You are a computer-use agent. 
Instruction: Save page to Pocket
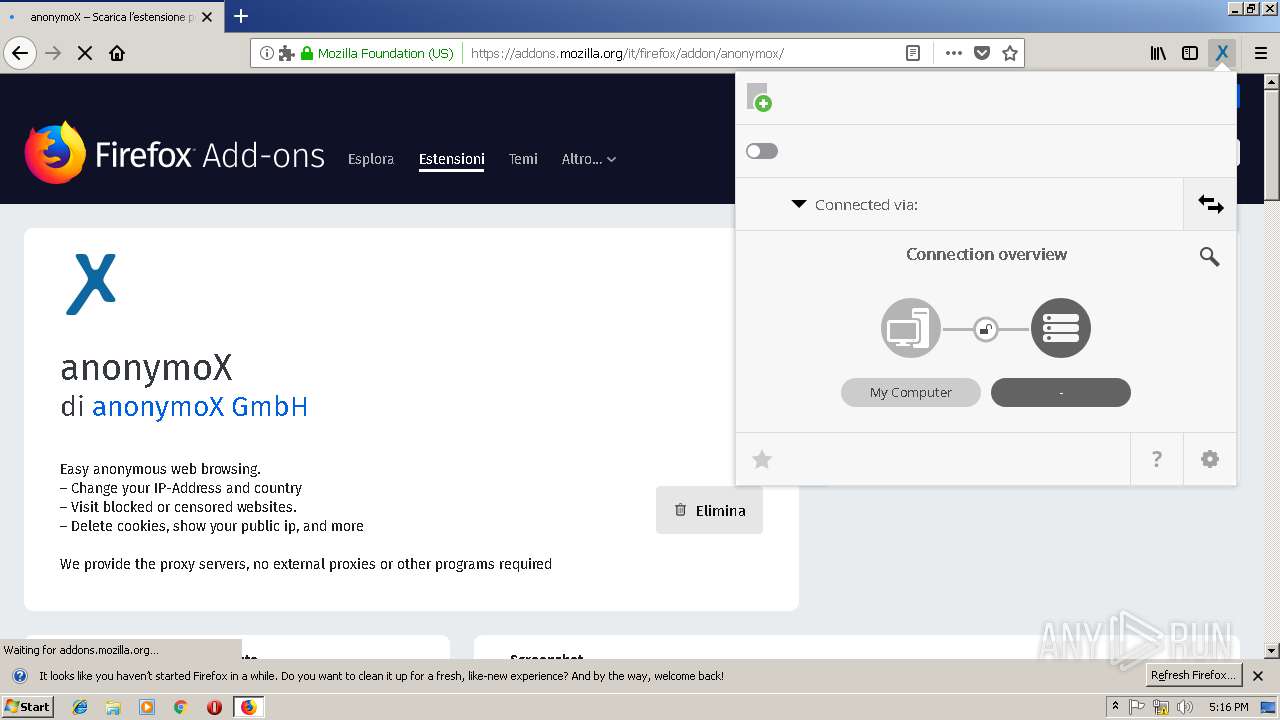pyautogui.click(x=982, y=53)
